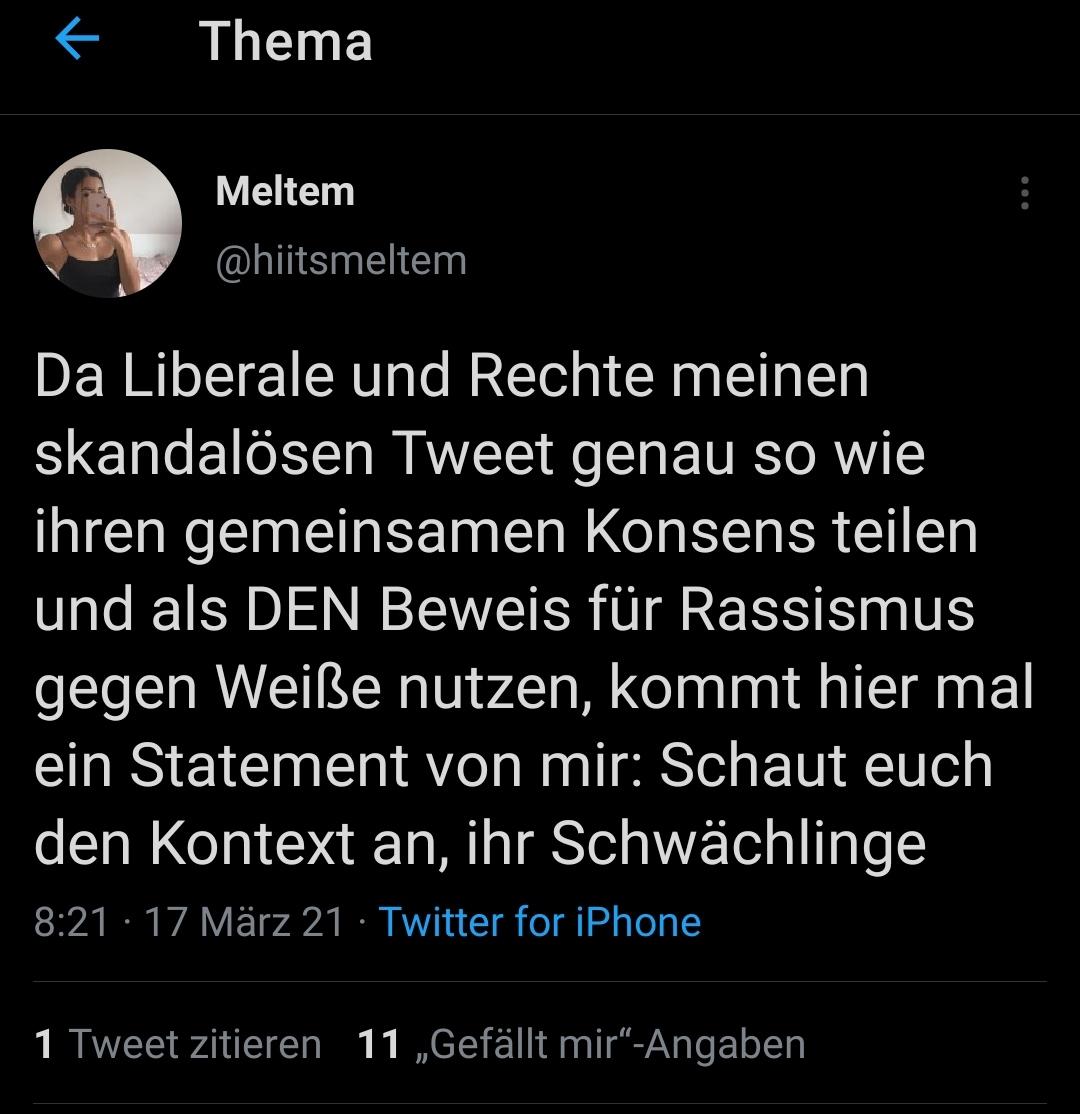Open the display name Meltem
This screenshot has width=1080, height=1114.
point(285,191)
